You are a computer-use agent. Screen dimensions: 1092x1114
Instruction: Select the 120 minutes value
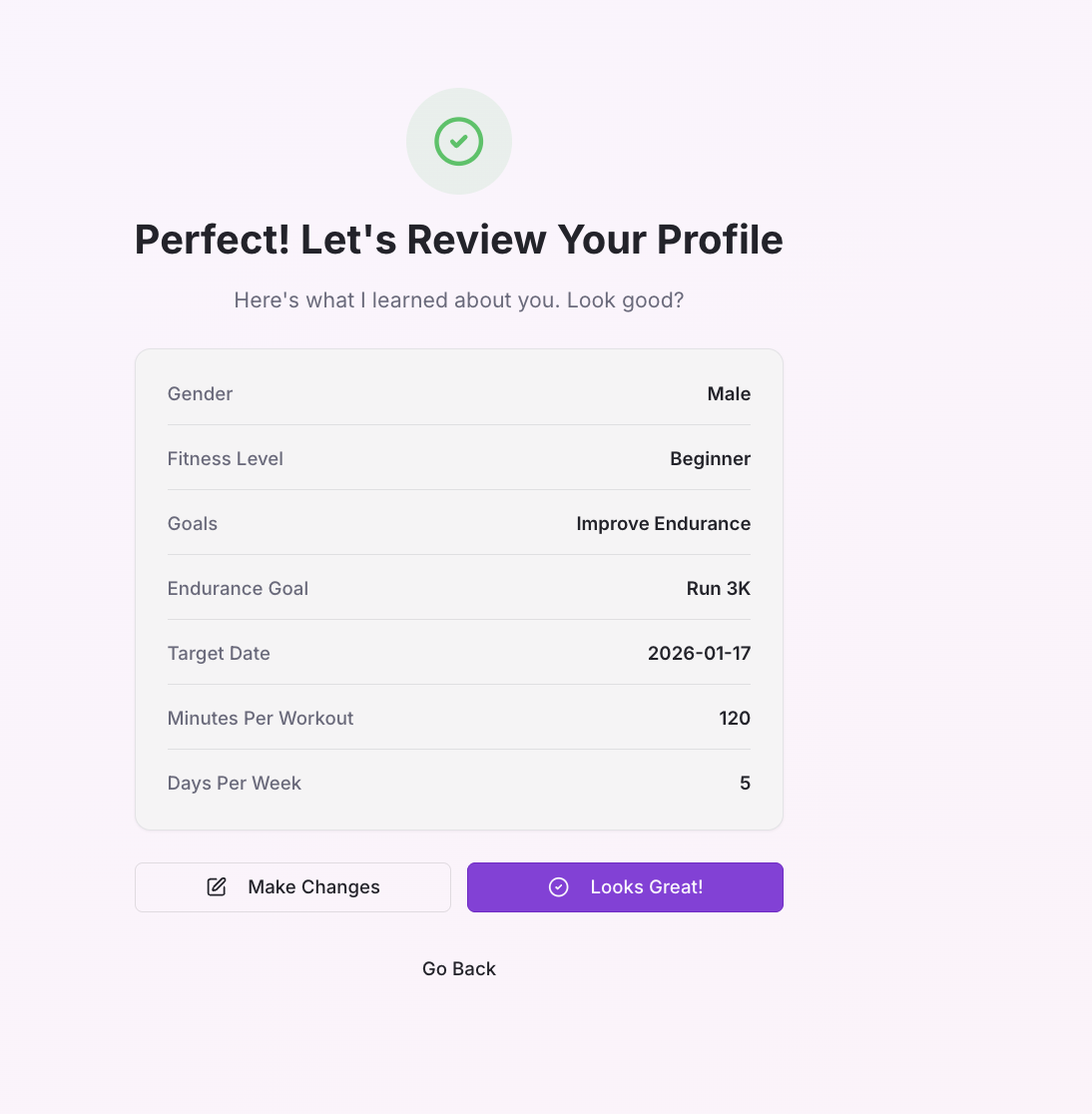pos(735,719)
